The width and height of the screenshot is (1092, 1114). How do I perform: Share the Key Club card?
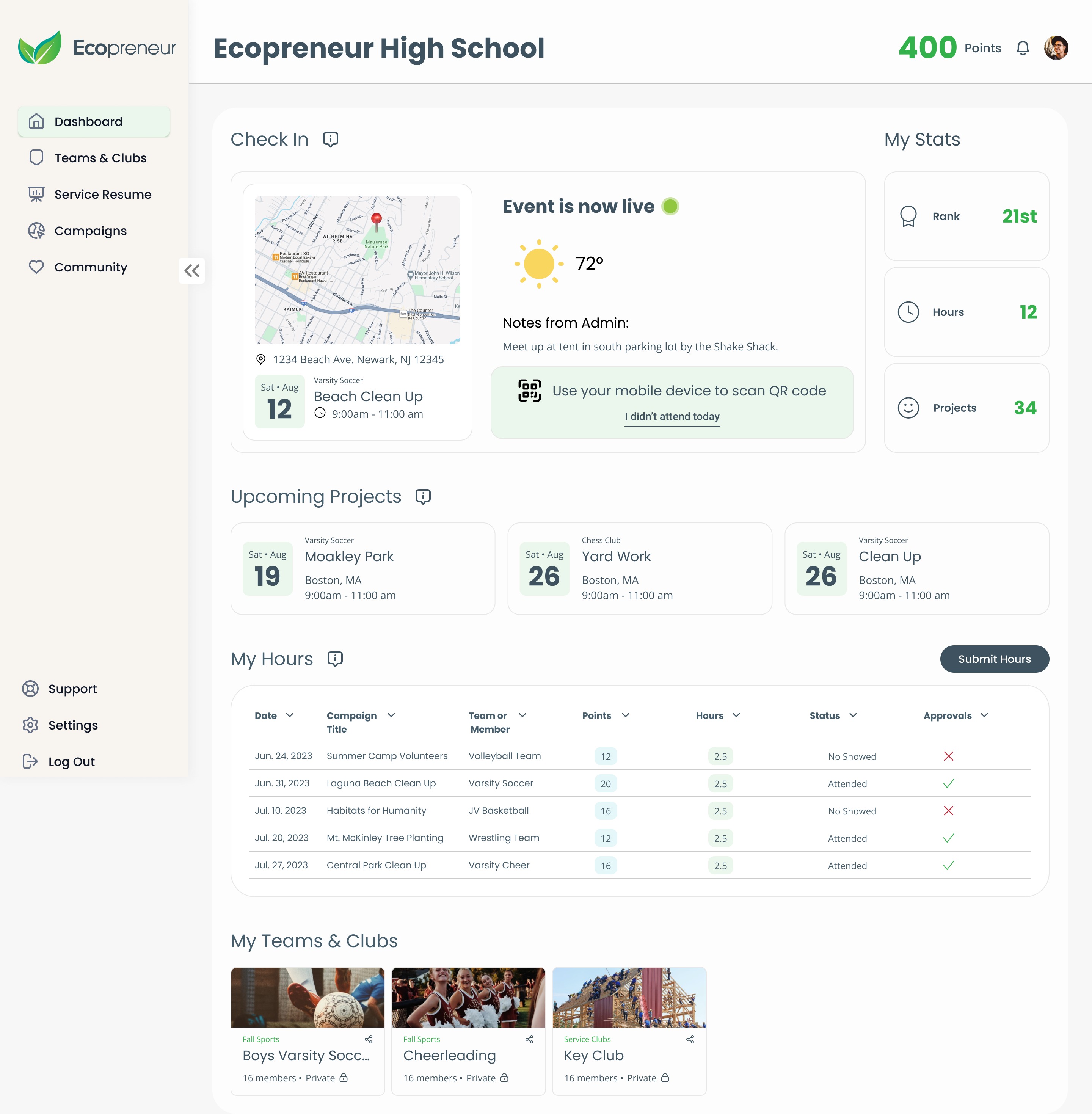coord(690,1039)
